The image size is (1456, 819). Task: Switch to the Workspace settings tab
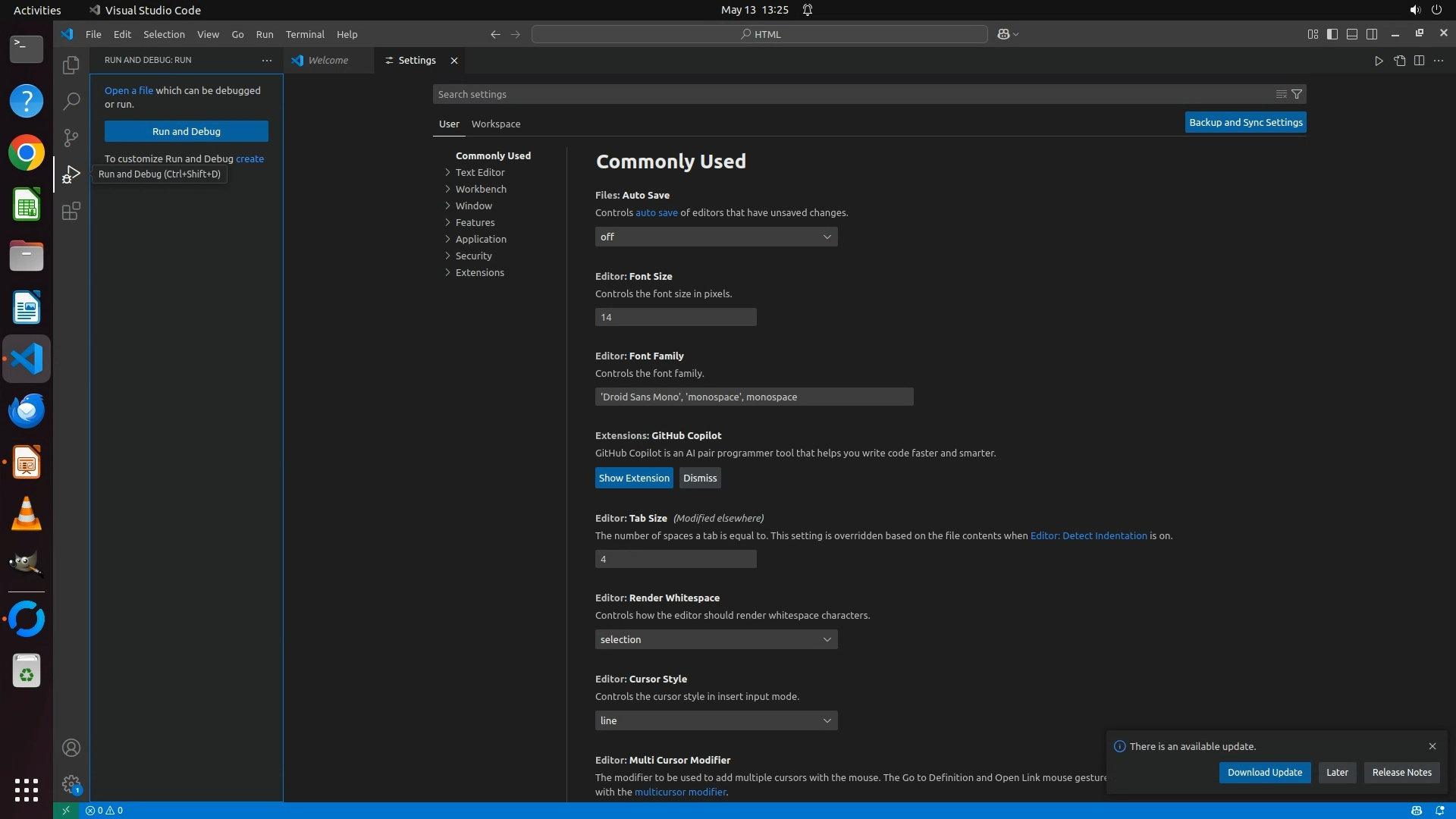pyautogui.click(x=495, y=124)
